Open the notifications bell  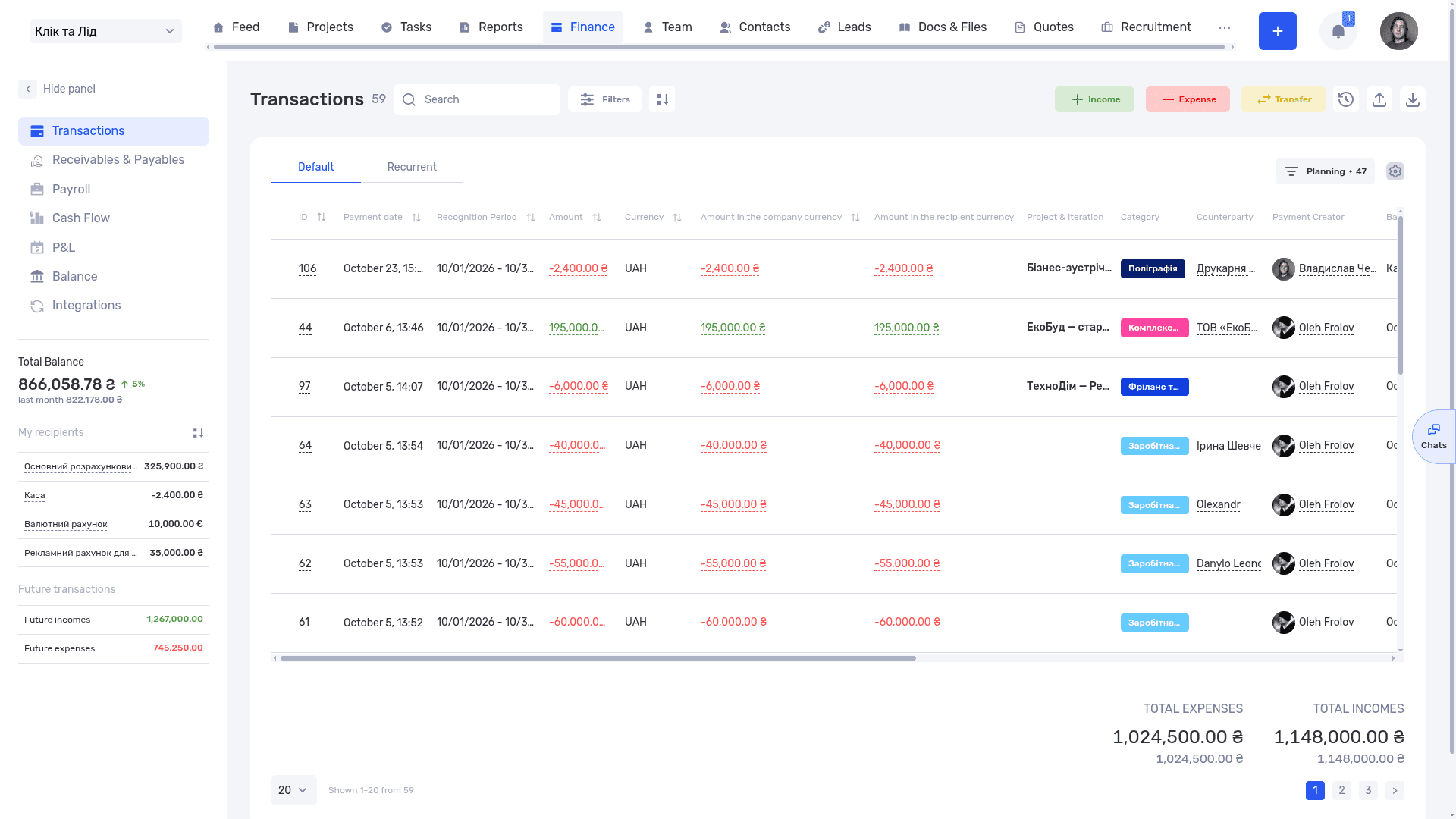click(1338, 31)
